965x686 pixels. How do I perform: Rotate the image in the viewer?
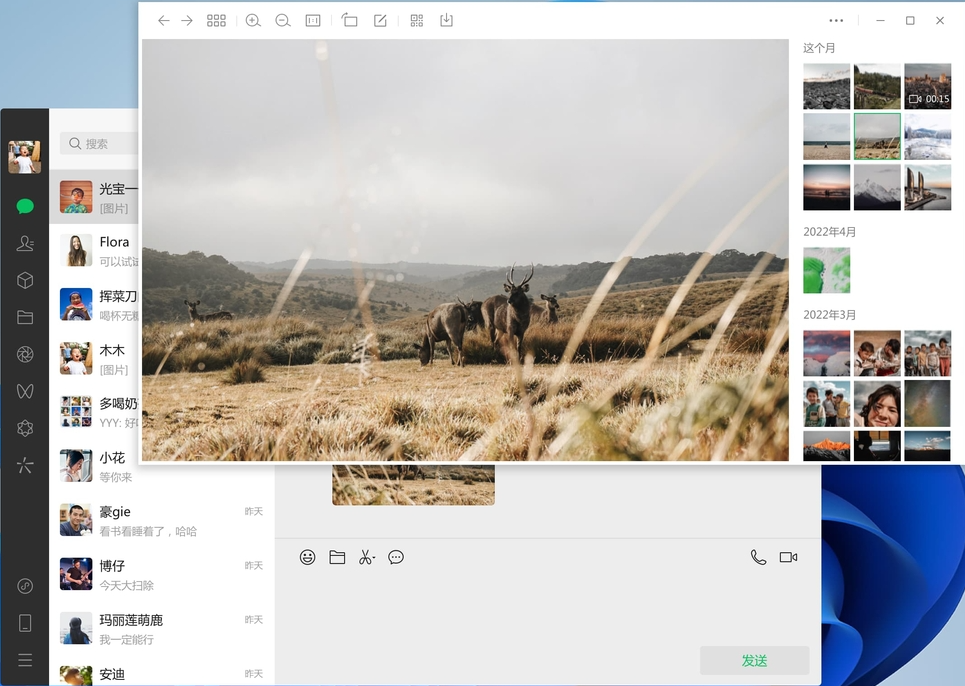(x=350, y=21)
